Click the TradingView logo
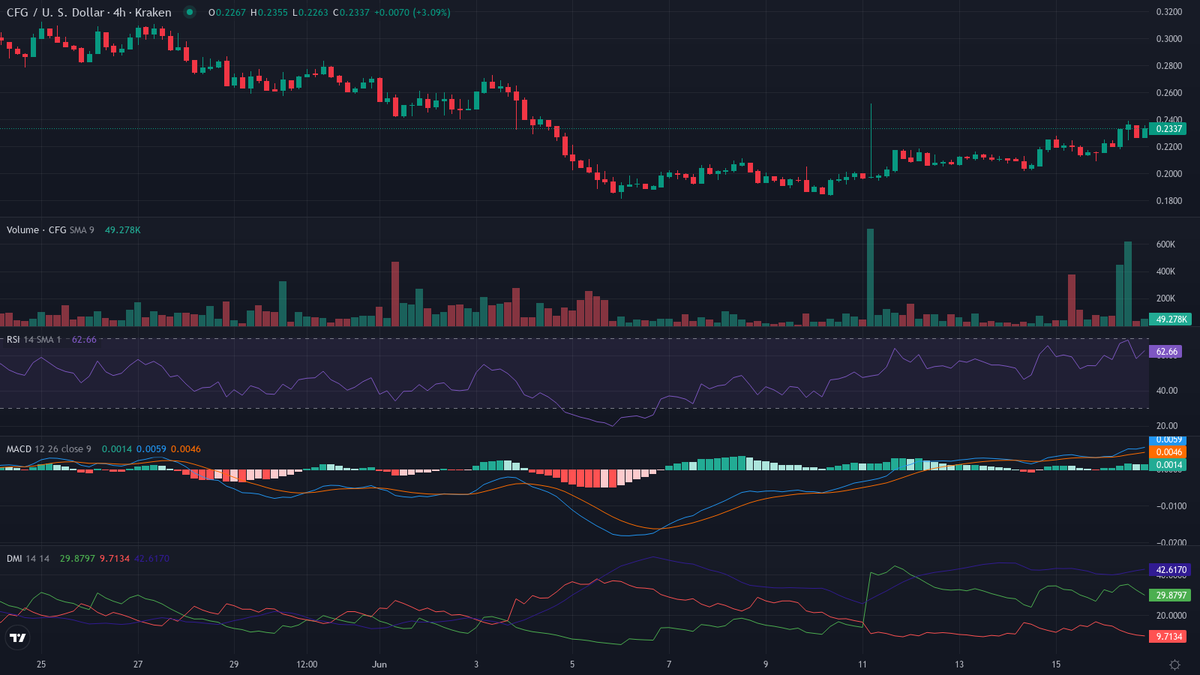The height and width of the screenshot is (675, 1200). pyautogui.click(x=17, y=637)
